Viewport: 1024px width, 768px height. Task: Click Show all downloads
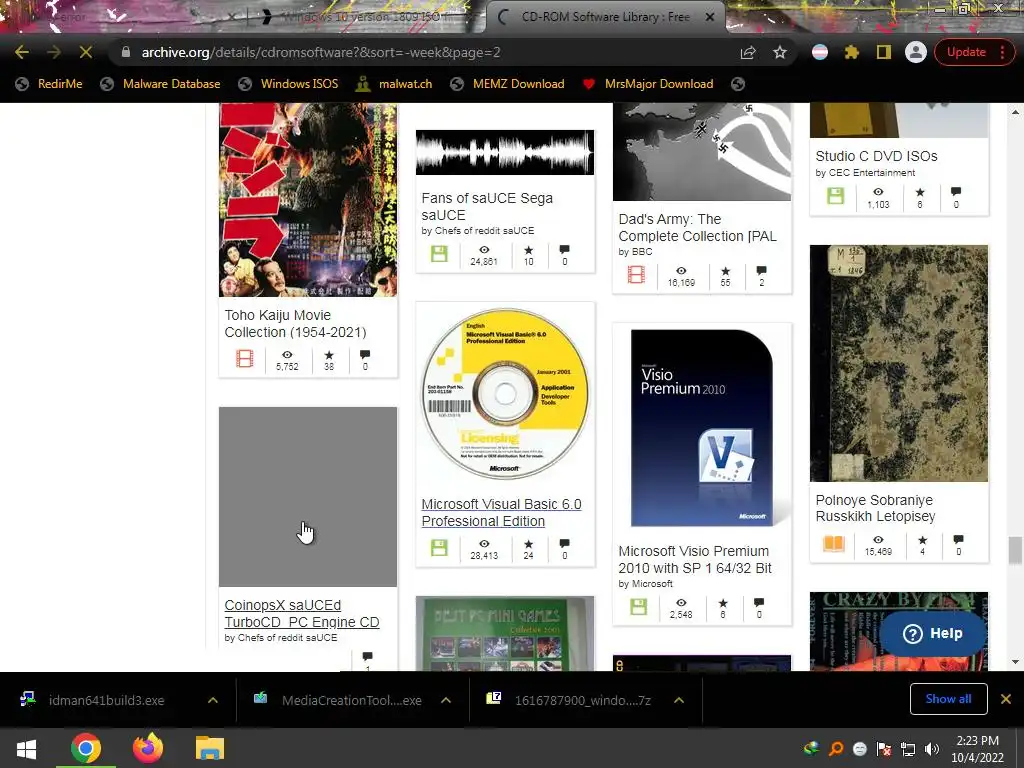coord(948,699)
